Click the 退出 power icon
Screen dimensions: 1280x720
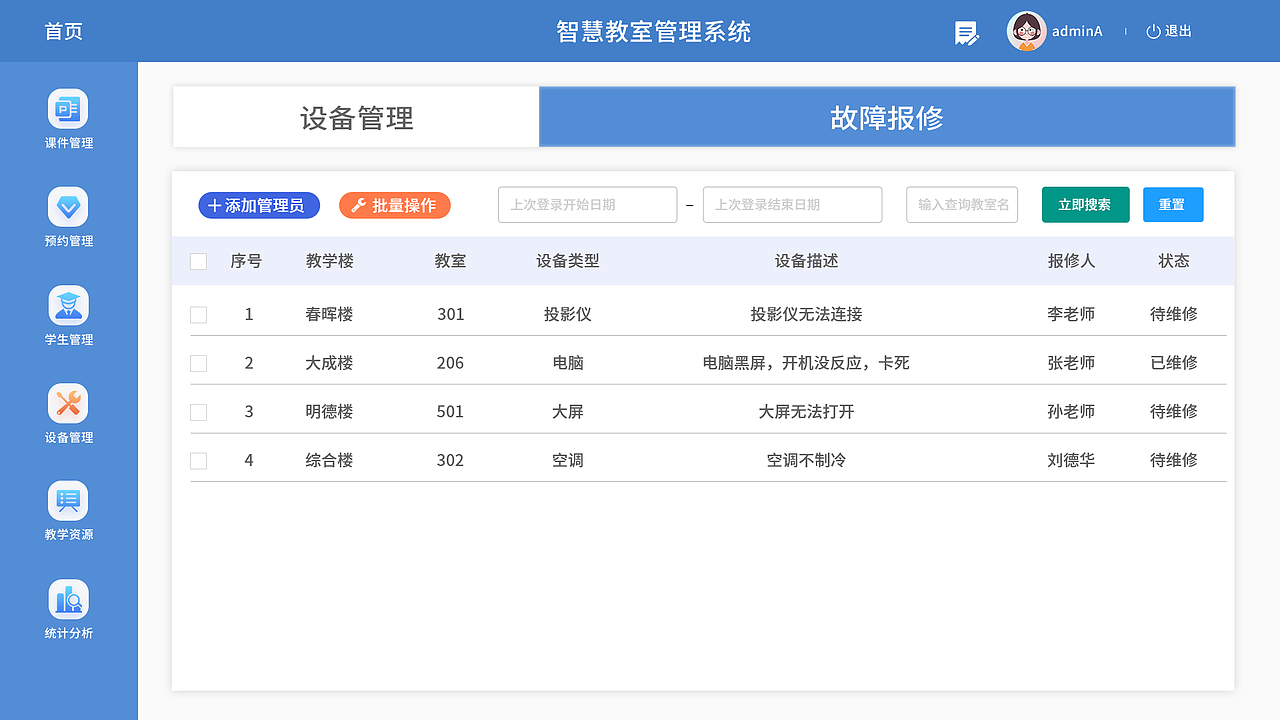click(1153, 31)
